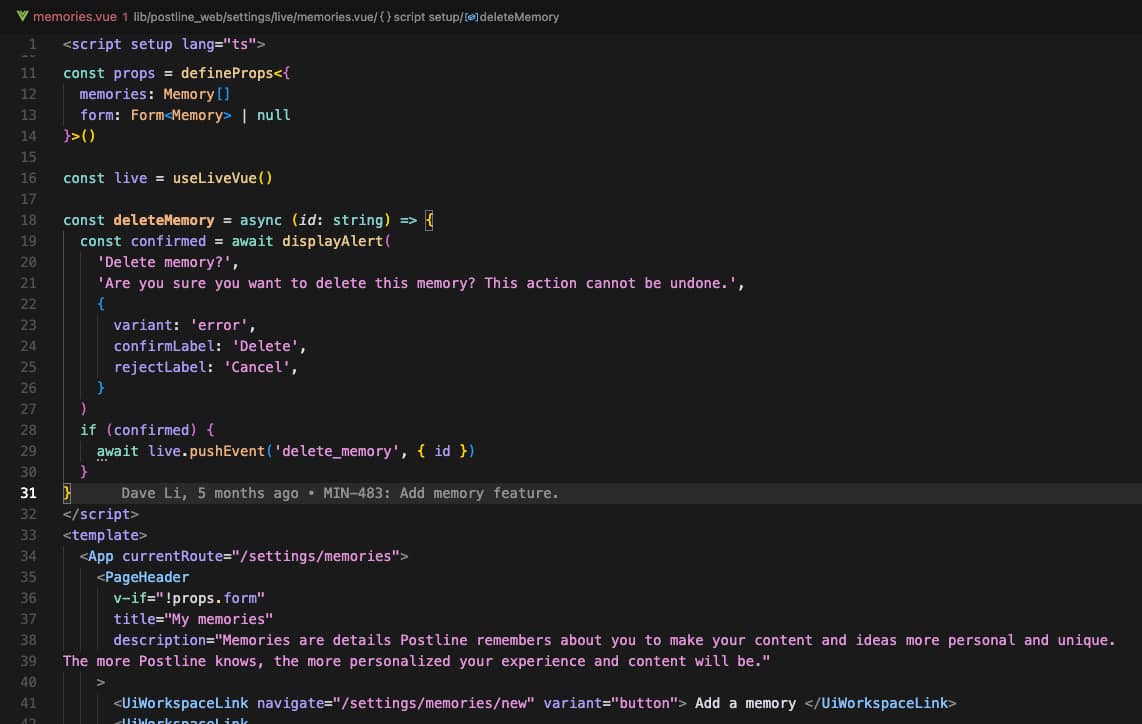1142x724 pixels.
Task: Click line number 29 in the gutter
Action: [x=28, y=451]
